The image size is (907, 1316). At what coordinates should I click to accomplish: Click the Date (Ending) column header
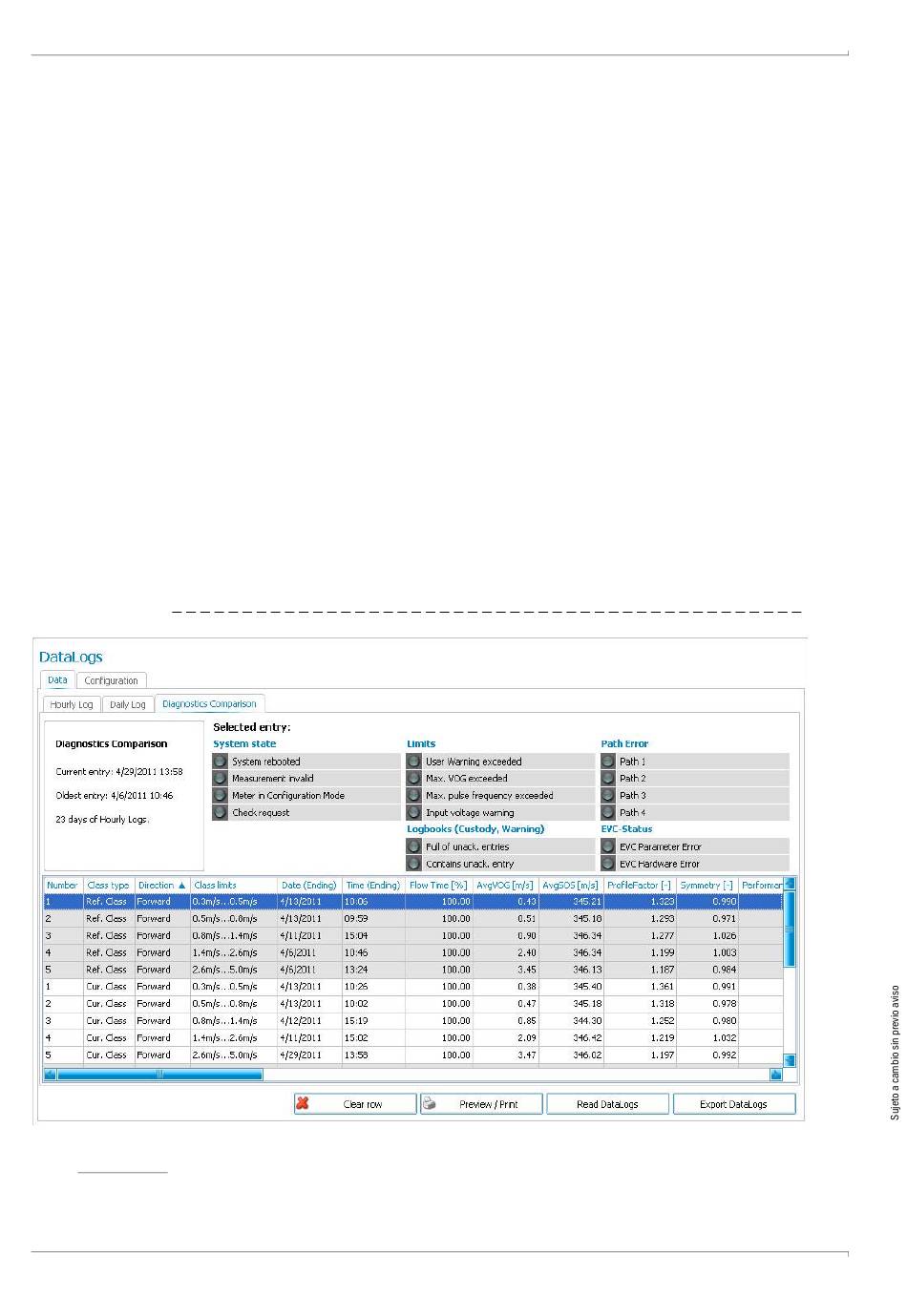309,886
